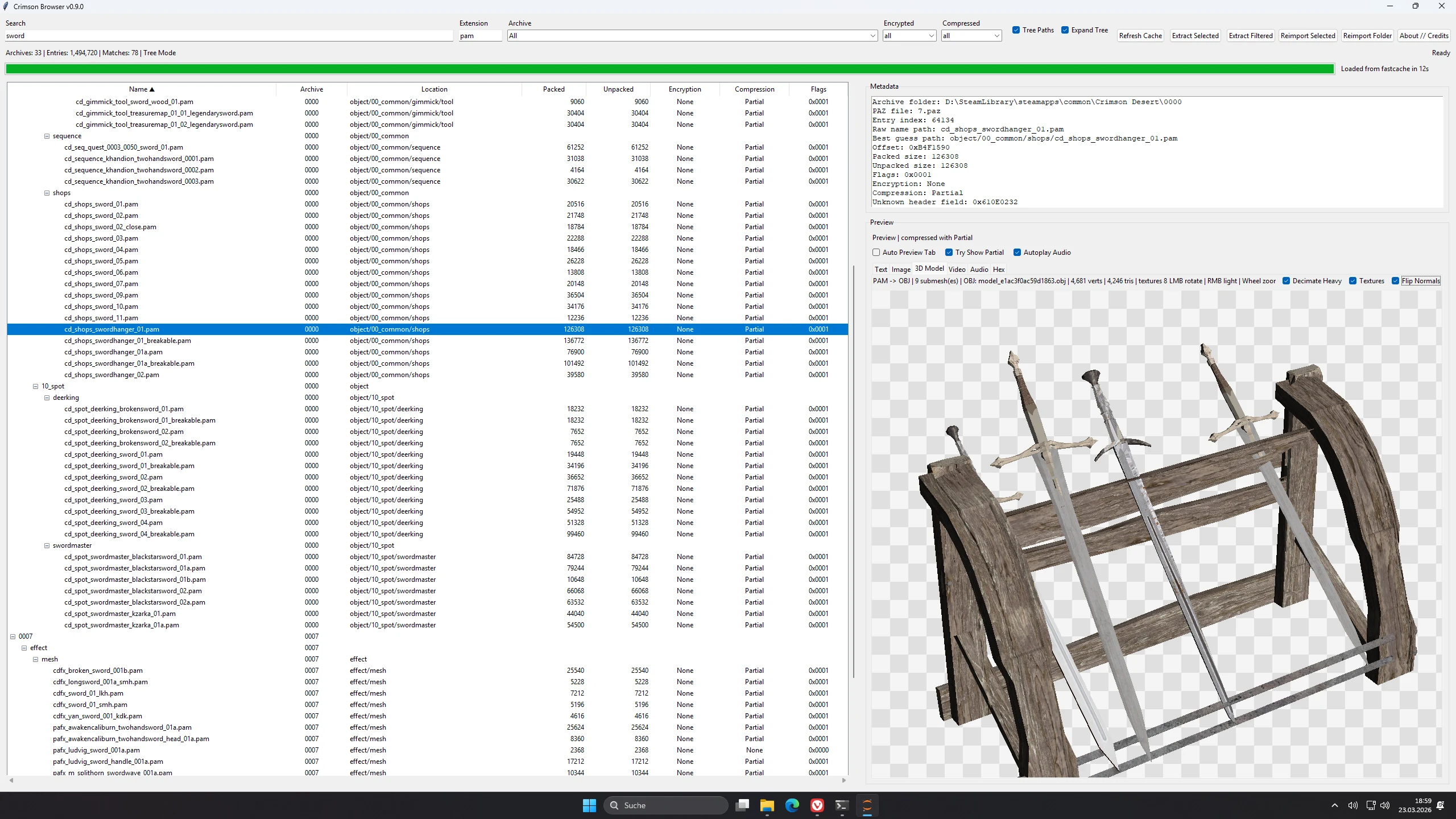Click right arrow of horizontal scrollbar
Viewport: 1456px width, 819px height.
(844, 780)
